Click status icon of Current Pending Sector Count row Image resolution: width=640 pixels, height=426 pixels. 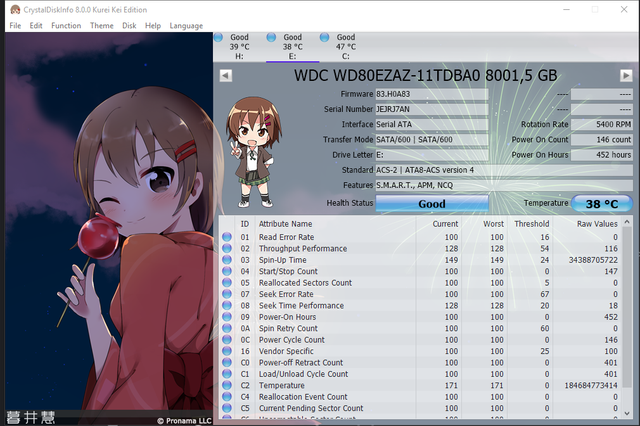pyautogui.click(x=227, y=408)
